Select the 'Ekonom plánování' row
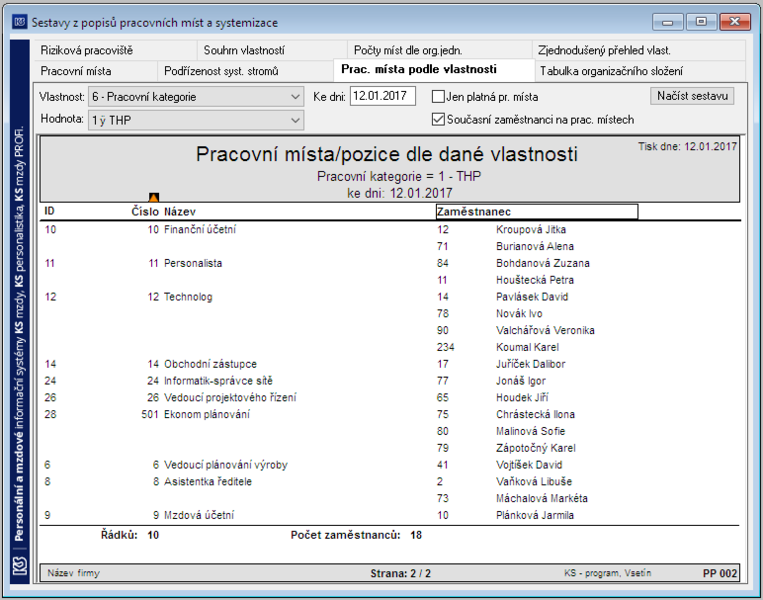Screen dimensions: 763x600 click(x=207, y=414)
